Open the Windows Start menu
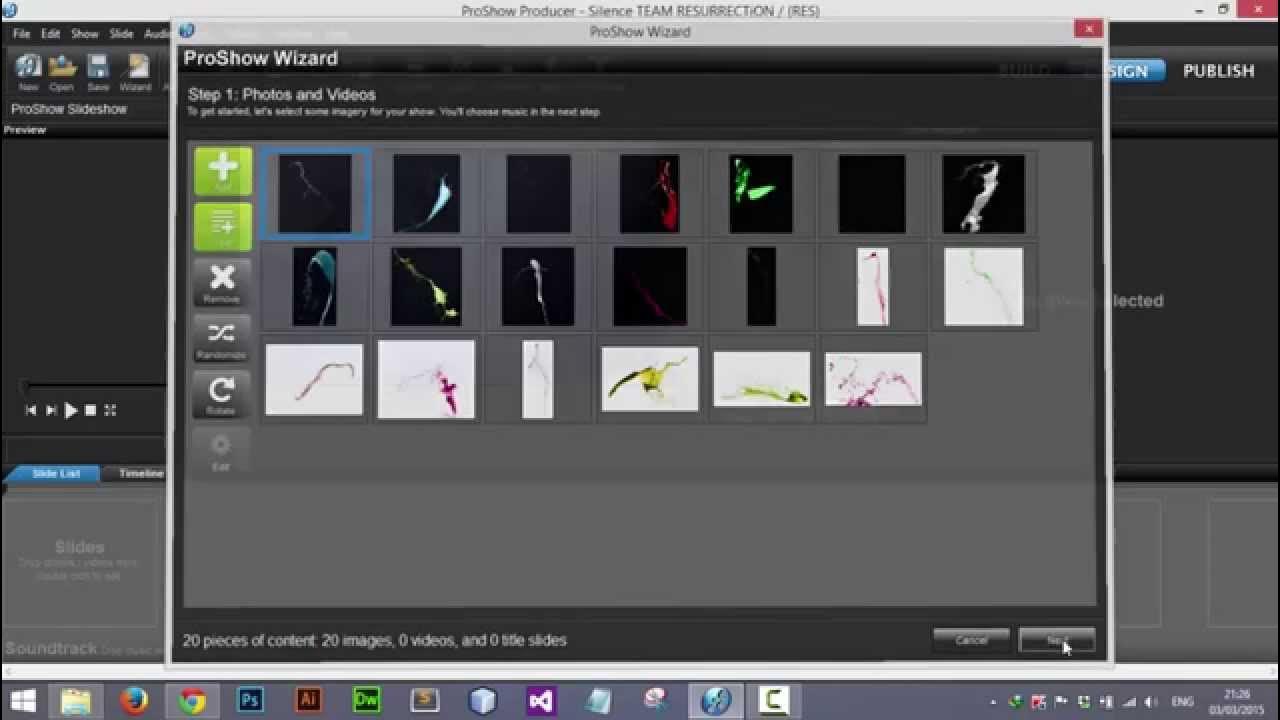The width and height of the screenshot is (1280, 720). [x=22, y=701]
